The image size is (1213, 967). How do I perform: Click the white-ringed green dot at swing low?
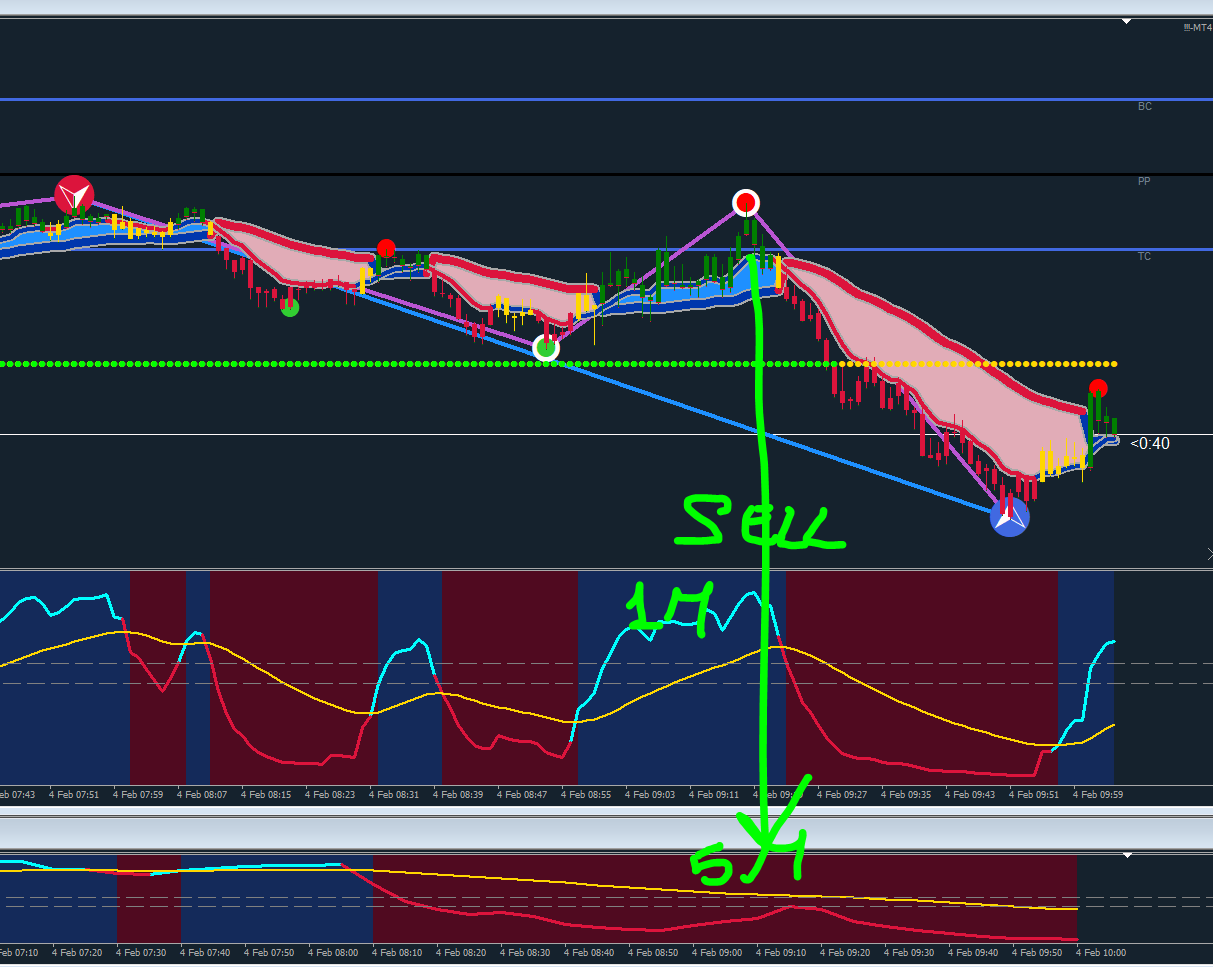pyautogui.click(x=545, y=348)
